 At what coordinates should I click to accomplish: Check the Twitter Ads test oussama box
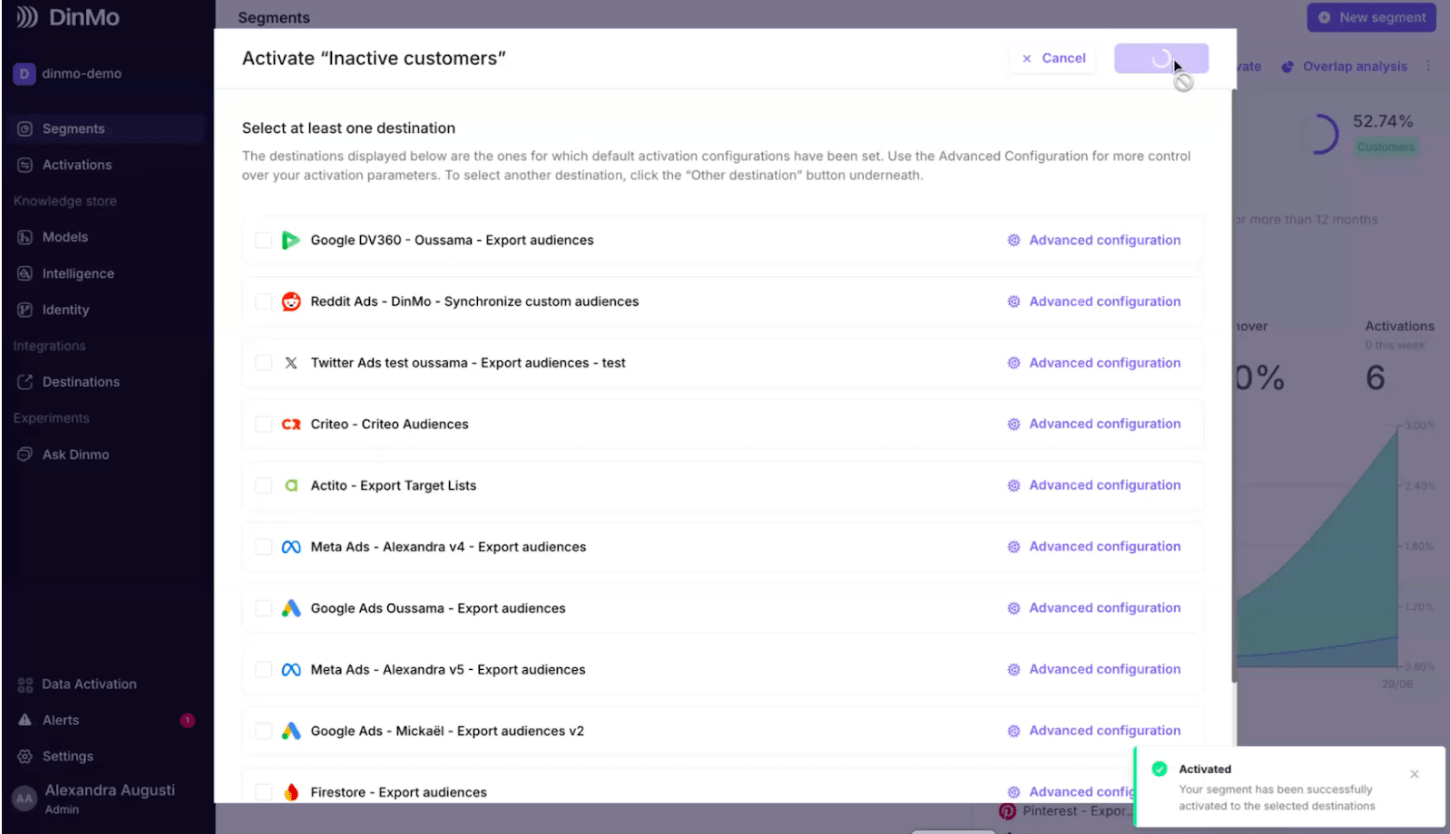point(264,363)
